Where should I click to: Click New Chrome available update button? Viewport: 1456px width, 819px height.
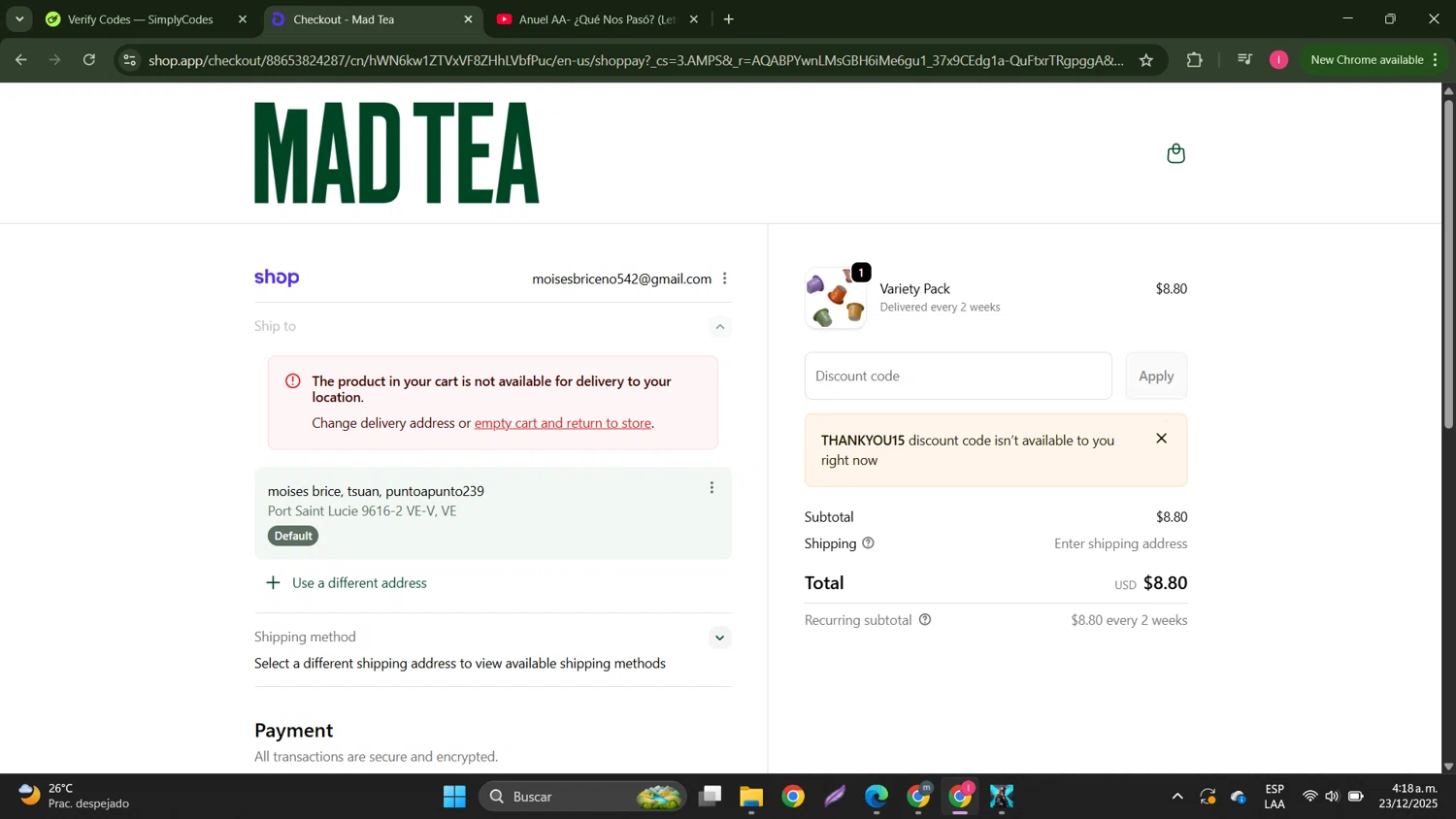1373,60
